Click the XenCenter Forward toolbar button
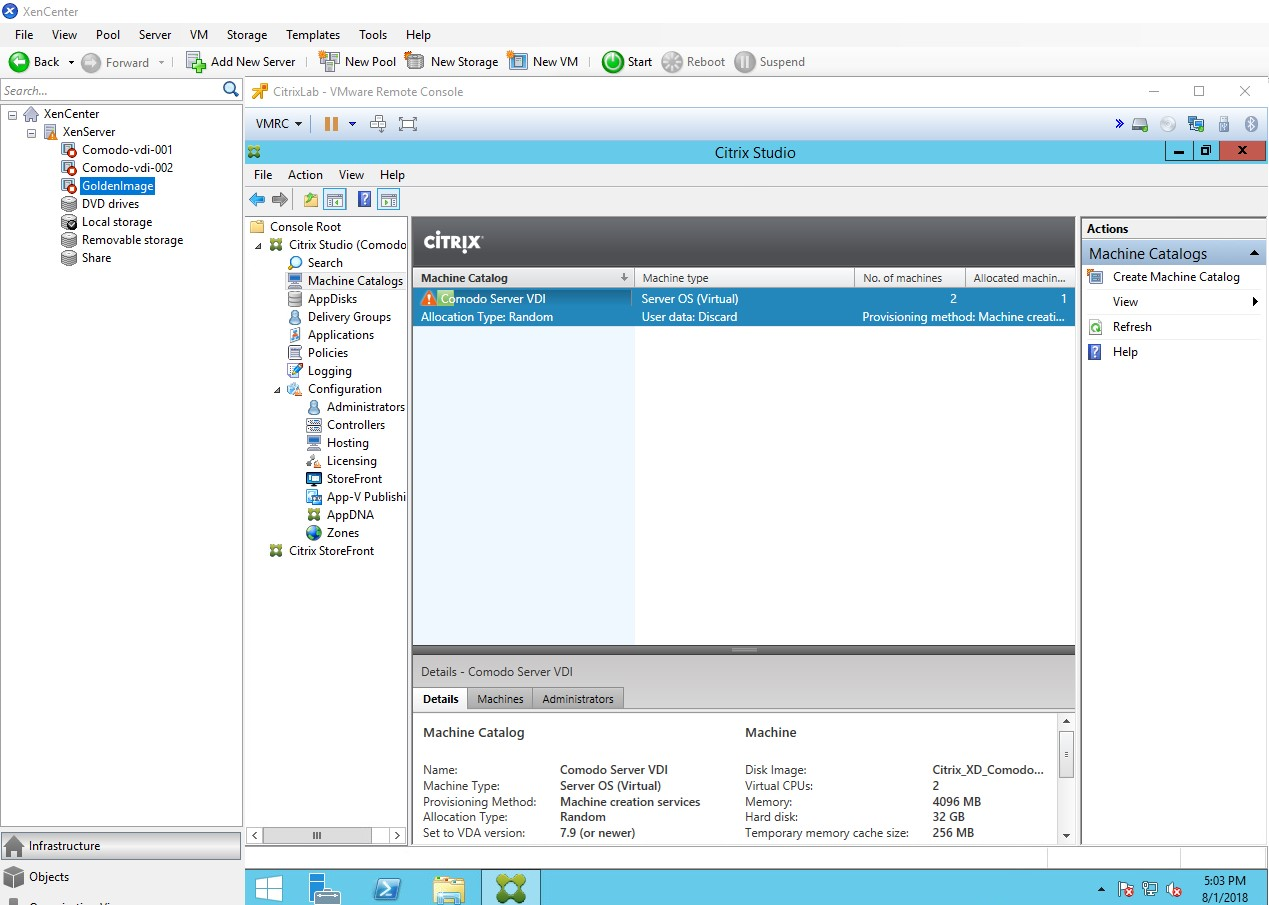1269x905 pixels. click(x=116, y=62)
